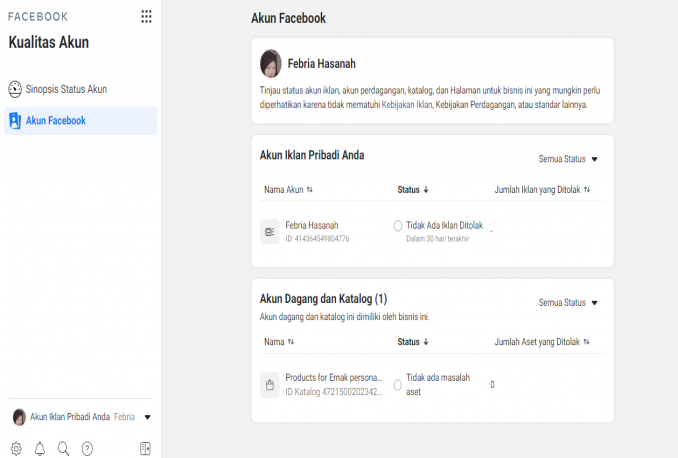This screenshot has width=678, height=458.
Task: Click Febria Hasanah profile picture in header card
Action: (270, 63)
